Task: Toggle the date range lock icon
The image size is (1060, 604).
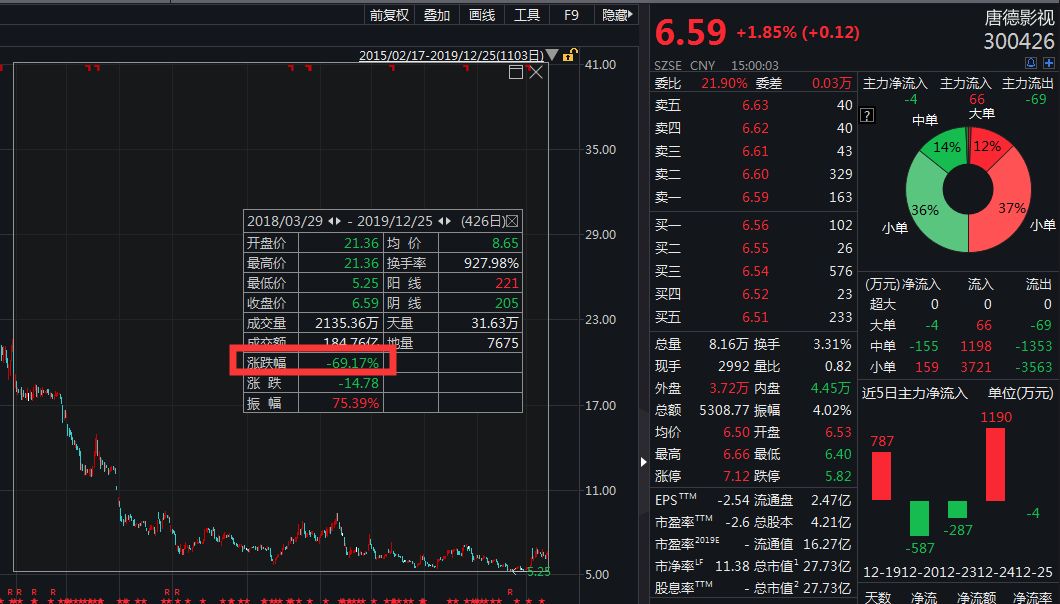Action: [569, 56]
